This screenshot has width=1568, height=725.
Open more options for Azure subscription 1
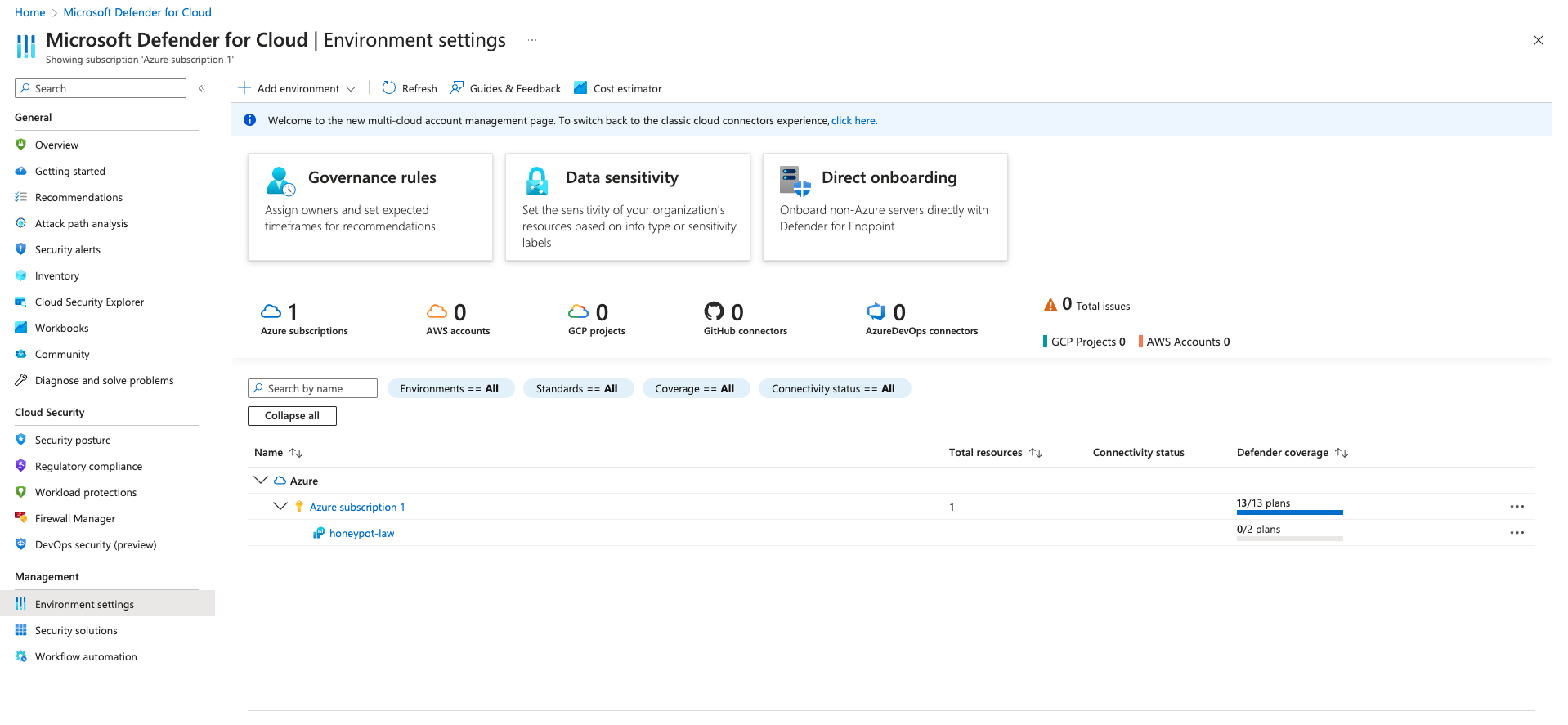[x=1517, y=507]
